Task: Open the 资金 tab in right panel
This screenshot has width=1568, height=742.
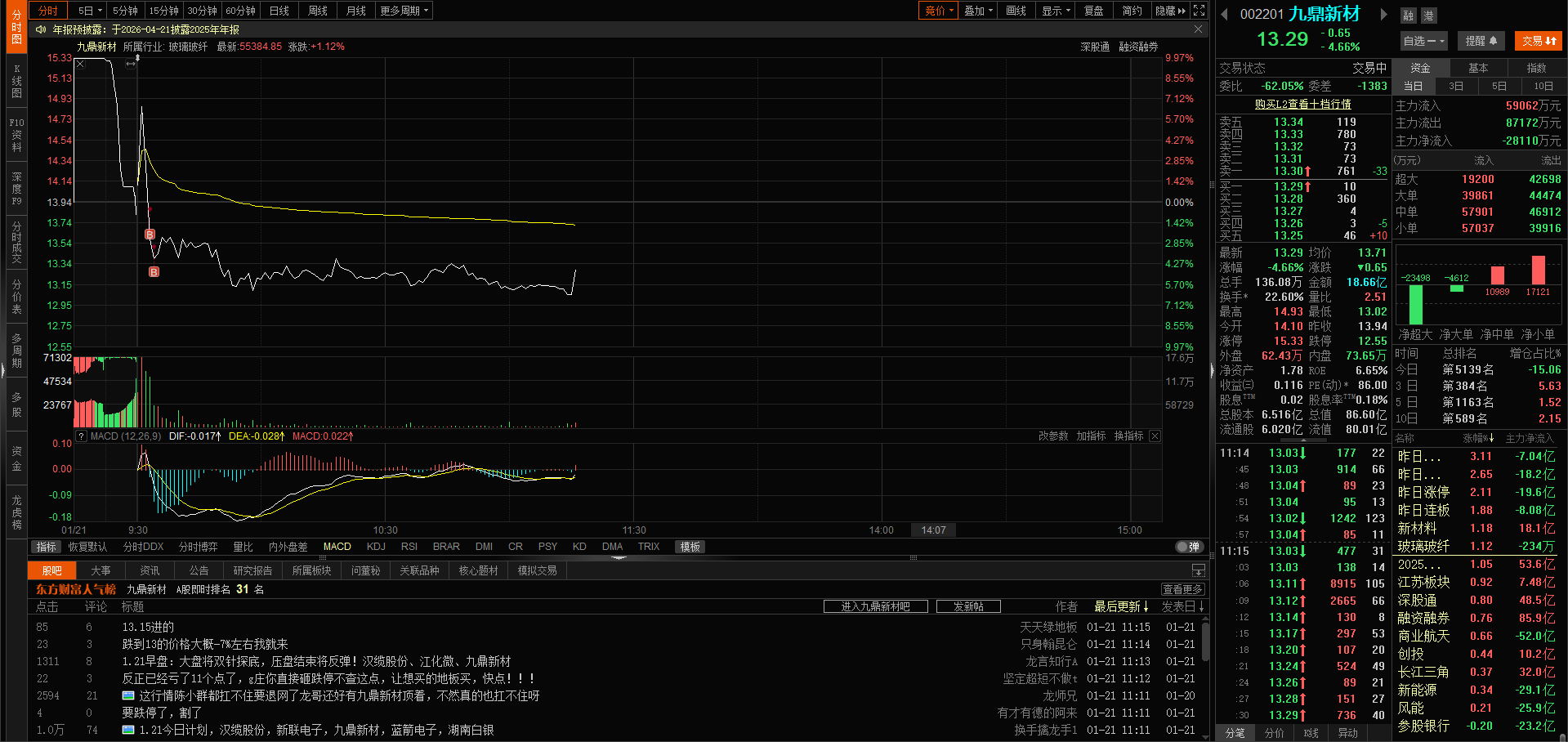Action: pyautogui.click(x=1421, y=68)
